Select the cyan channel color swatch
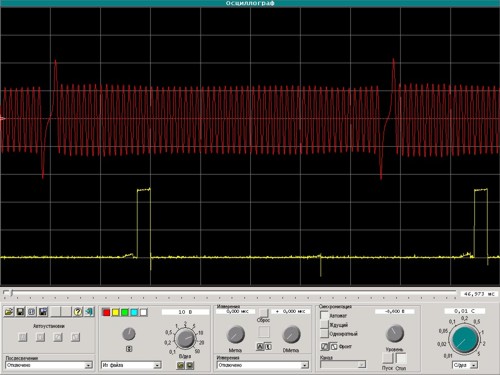This screenshot has width=500, height=375. (x=134, y=312)
